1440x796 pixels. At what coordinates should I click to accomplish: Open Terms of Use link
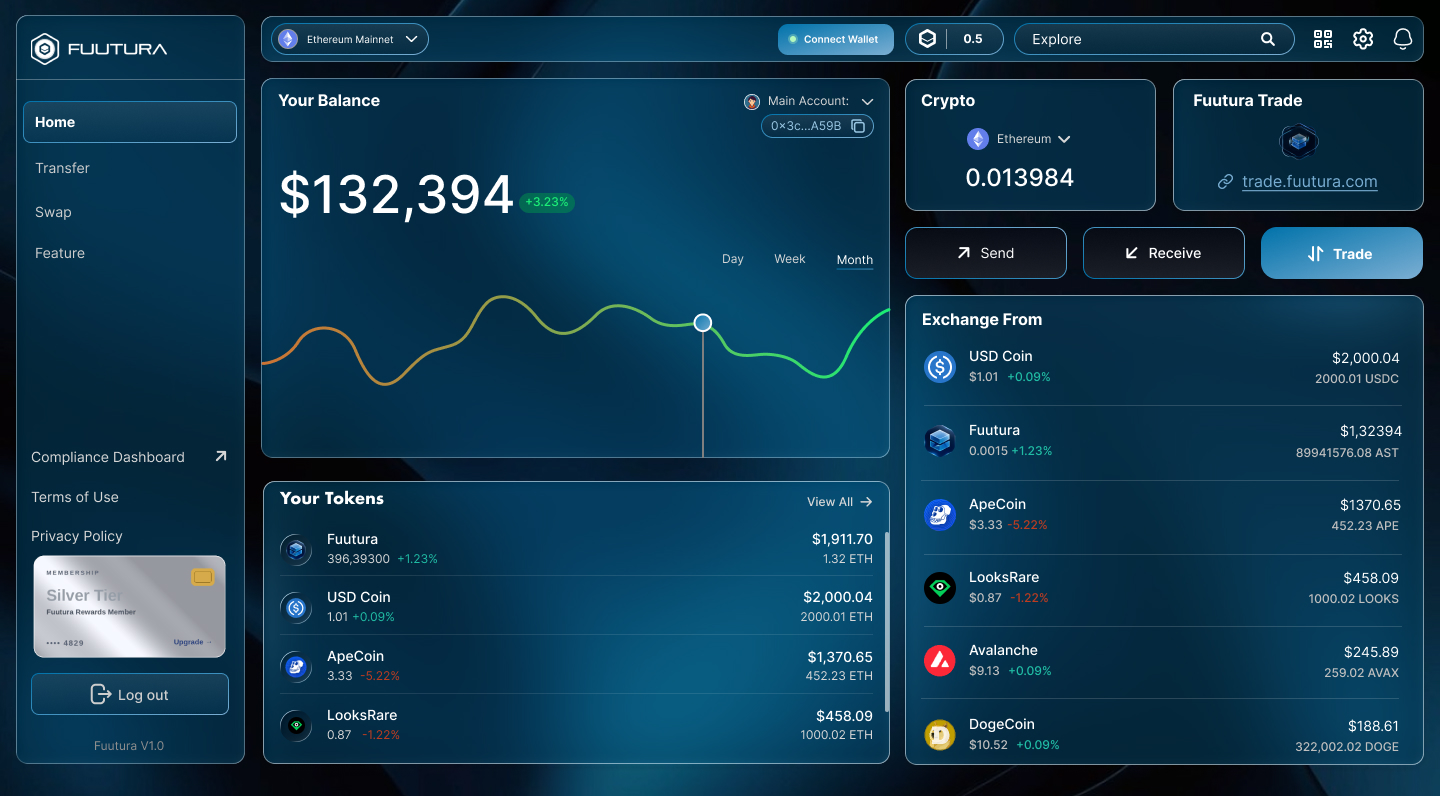pos(75,497)
